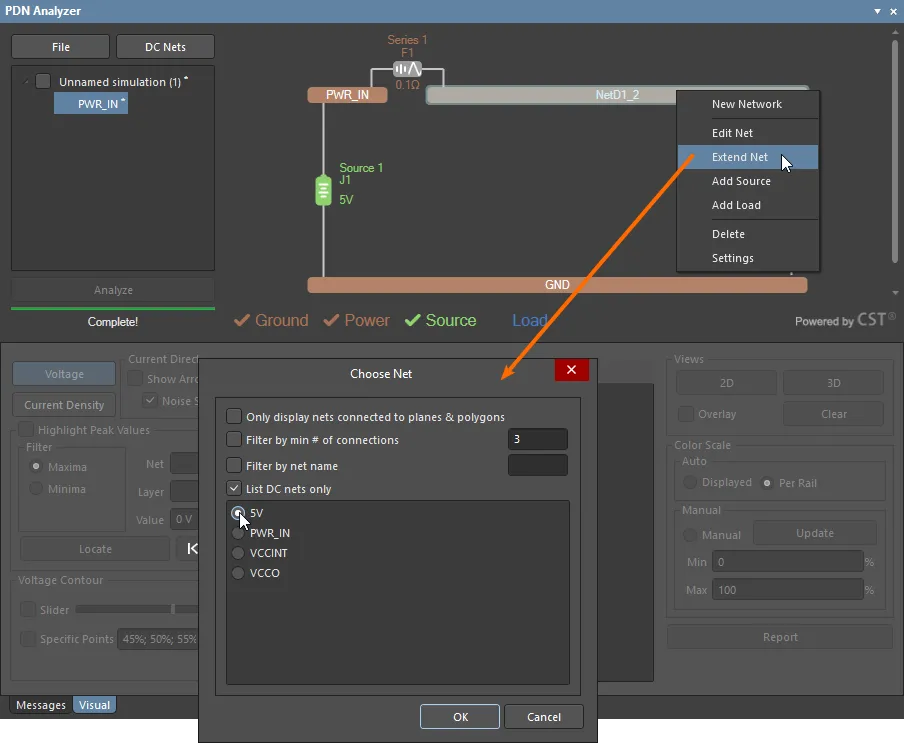This screenshot has width=904, height=743.
Task: Select the 5V net radio button
Action: (x=238, y=512)
